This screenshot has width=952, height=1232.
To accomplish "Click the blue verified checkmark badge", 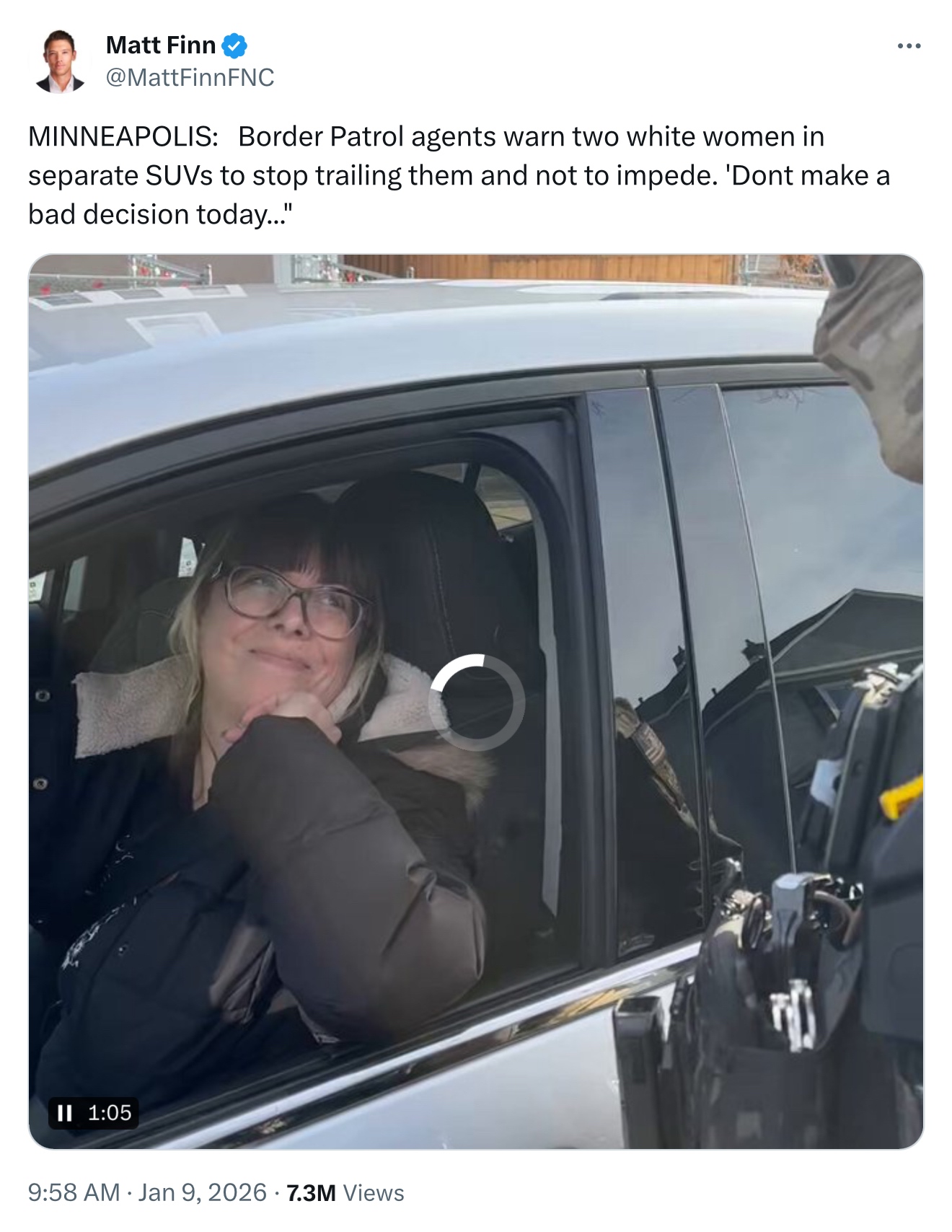I will (x=234, y=45).
